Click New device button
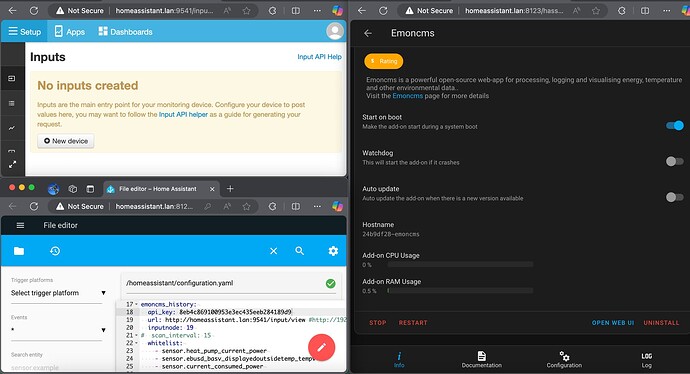This screenshot has height=374, width=690. pyautogui.click(x=66, y=141)
